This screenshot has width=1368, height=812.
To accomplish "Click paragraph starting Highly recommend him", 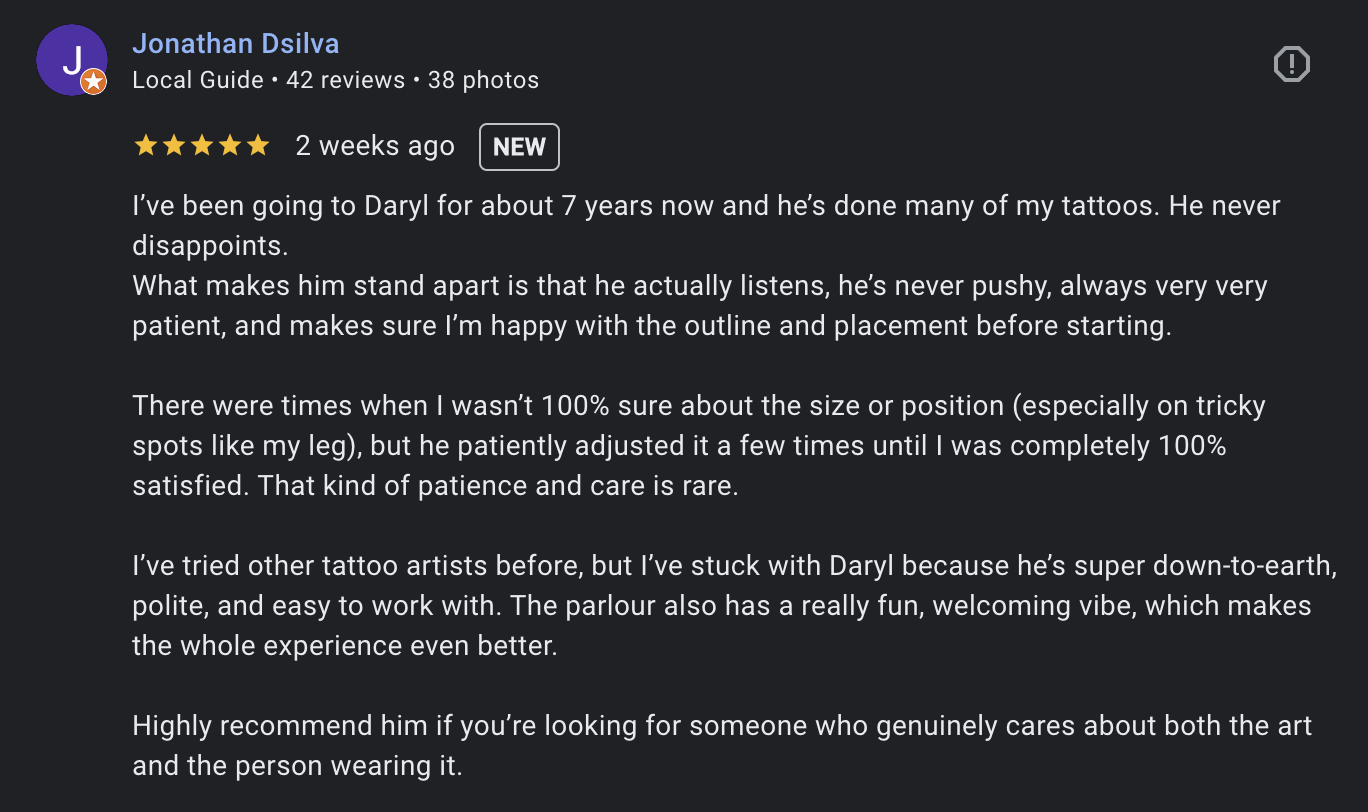I will (722, 746).
